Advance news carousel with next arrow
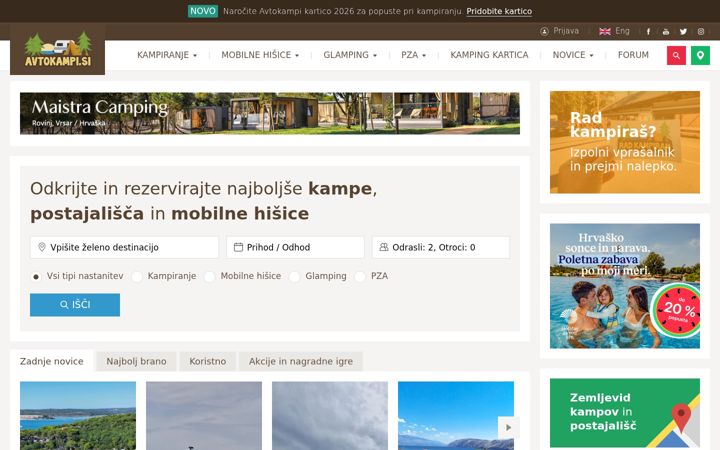Screen dimensions: 720x450 click(x=508, y=428)
